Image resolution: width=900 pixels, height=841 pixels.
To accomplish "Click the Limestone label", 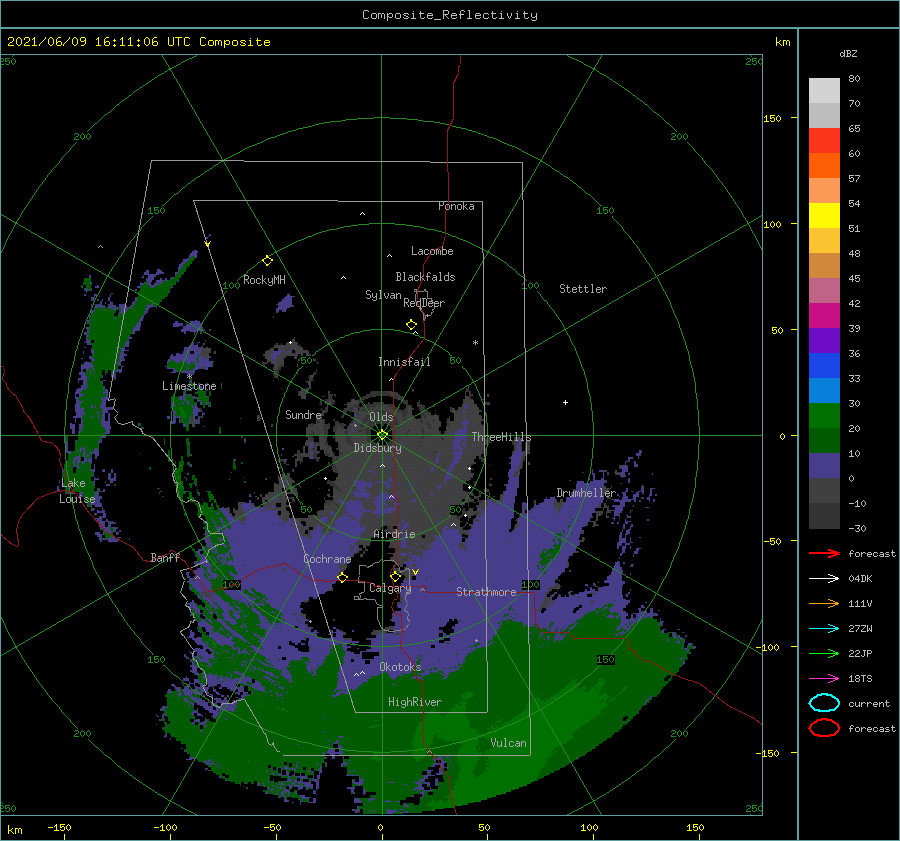I will tap(189, 386).
